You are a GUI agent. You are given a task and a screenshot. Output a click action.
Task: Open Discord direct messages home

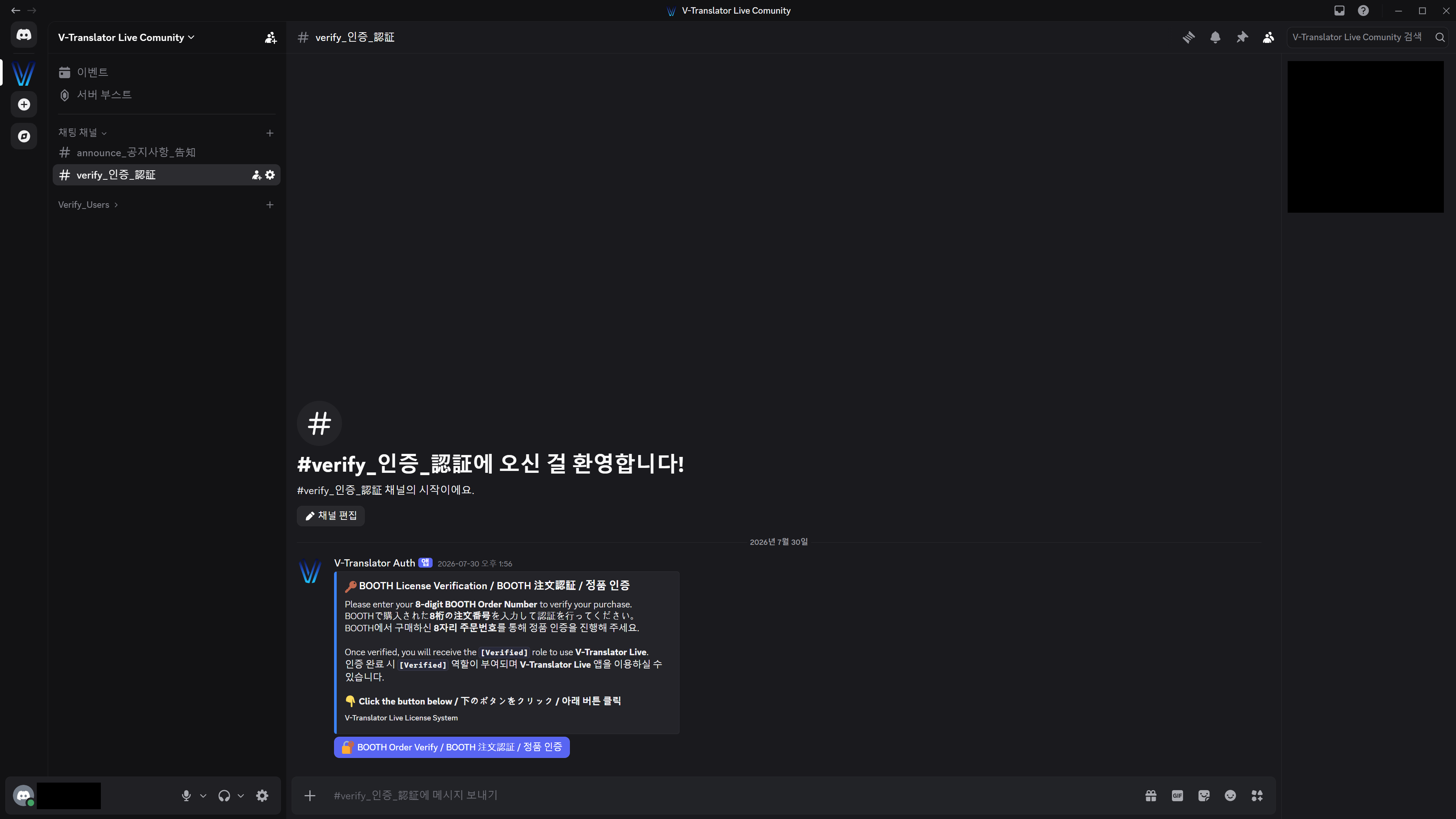24,35
